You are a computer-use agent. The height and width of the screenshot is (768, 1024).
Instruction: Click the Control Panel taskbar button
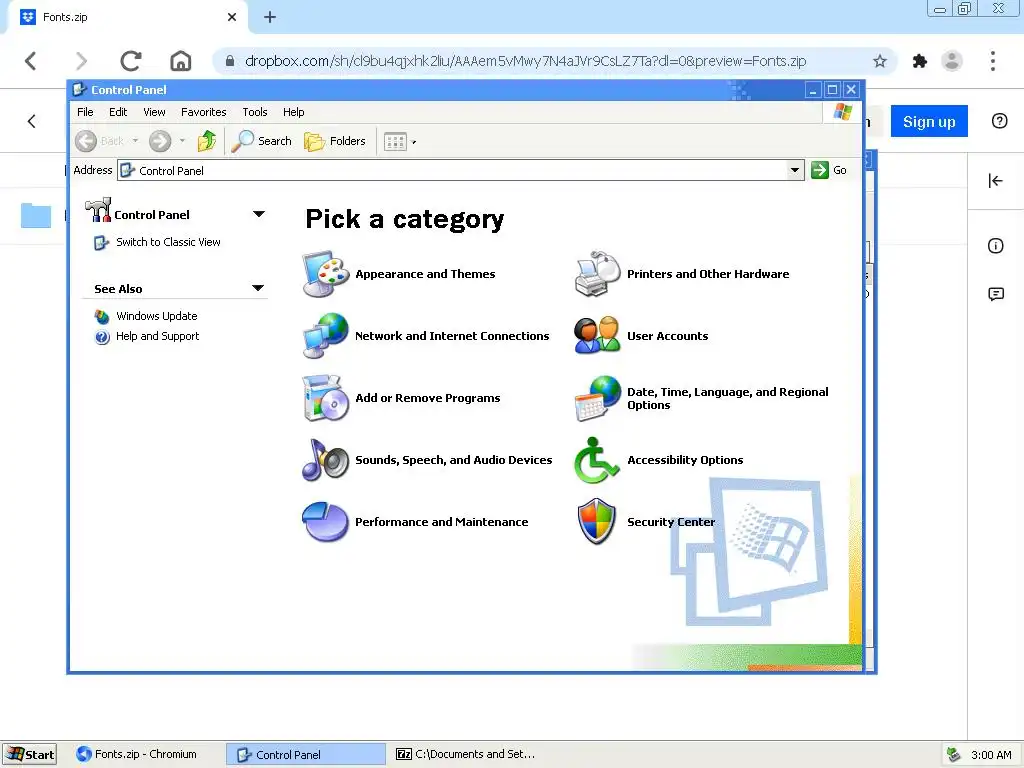pyautogui.click(x=306, y=754)
